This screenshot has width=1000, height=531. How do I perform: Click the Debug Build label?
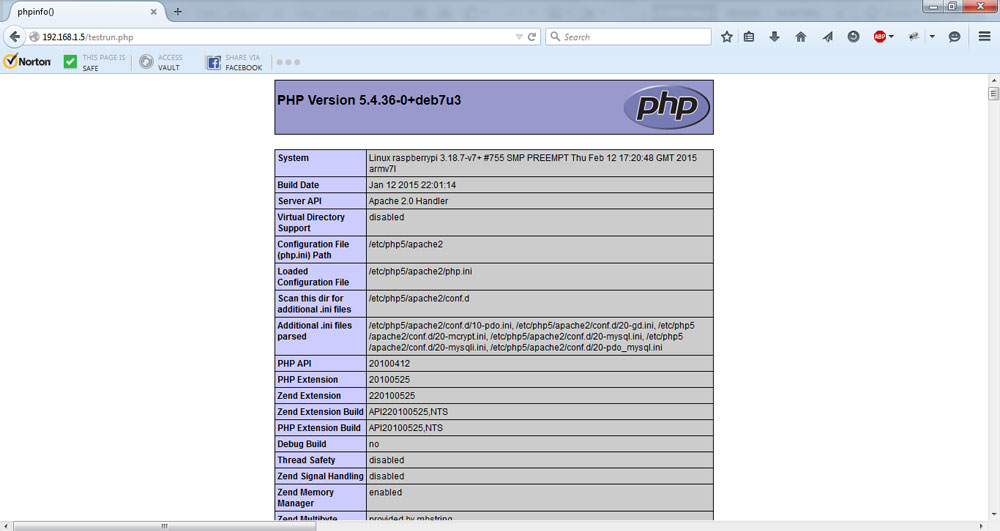click(x=302, y=444)
